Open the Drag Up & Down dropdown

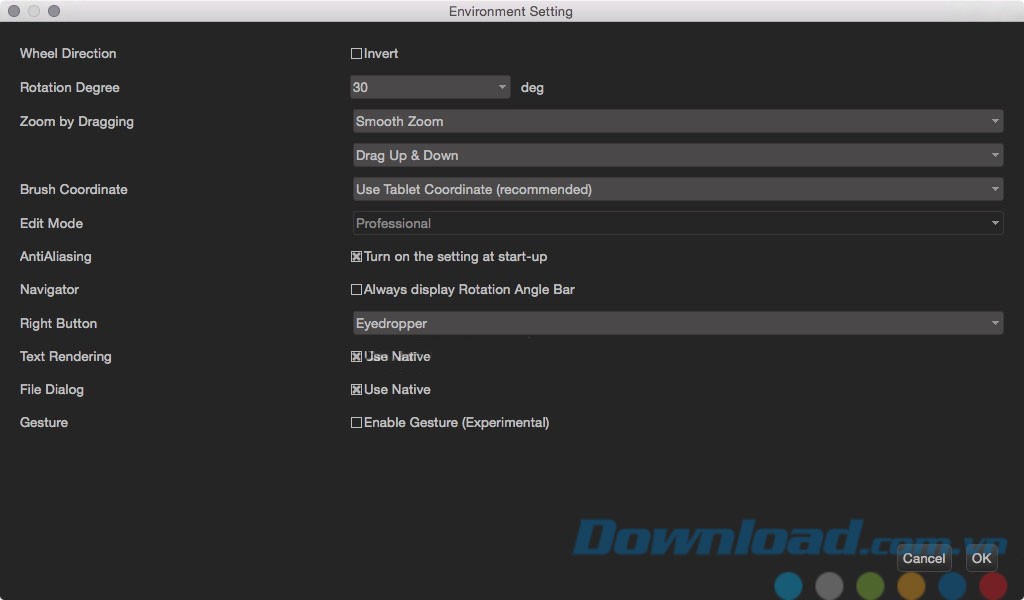[x=677, y=156]
